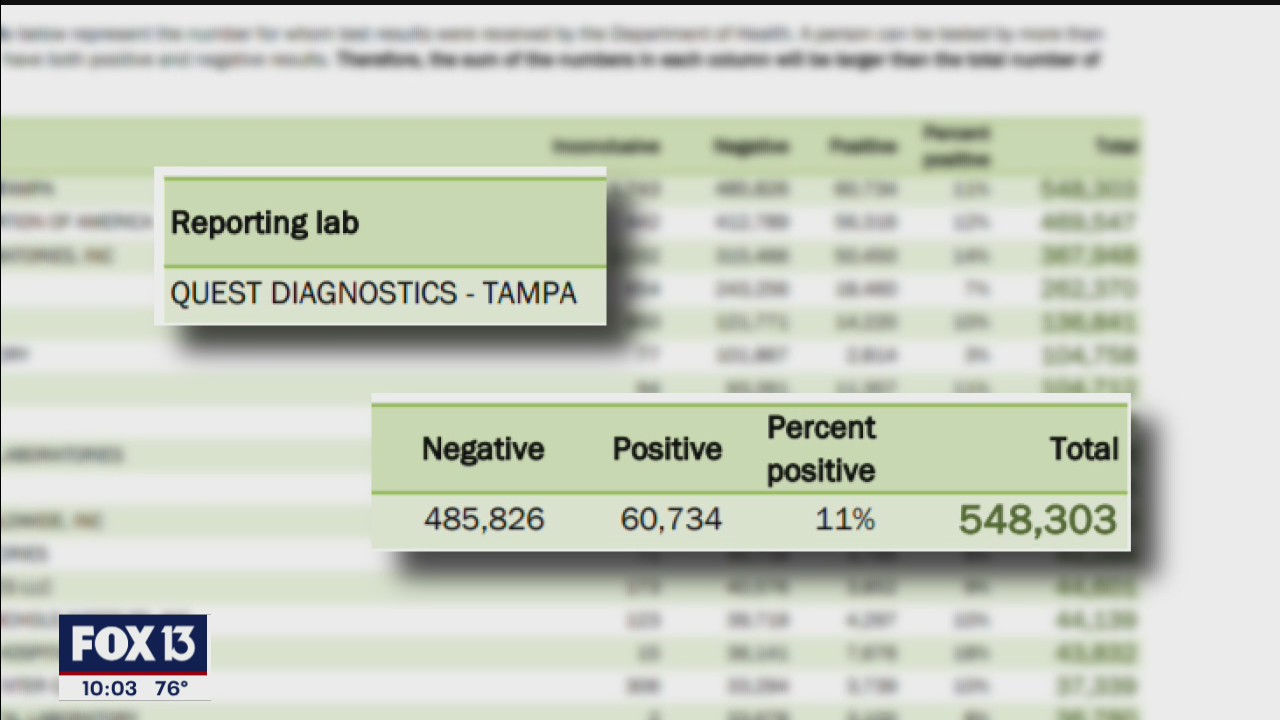1280x720 pixels.
Task: Click the 'Total' column header in callout
Action: 1084,449
